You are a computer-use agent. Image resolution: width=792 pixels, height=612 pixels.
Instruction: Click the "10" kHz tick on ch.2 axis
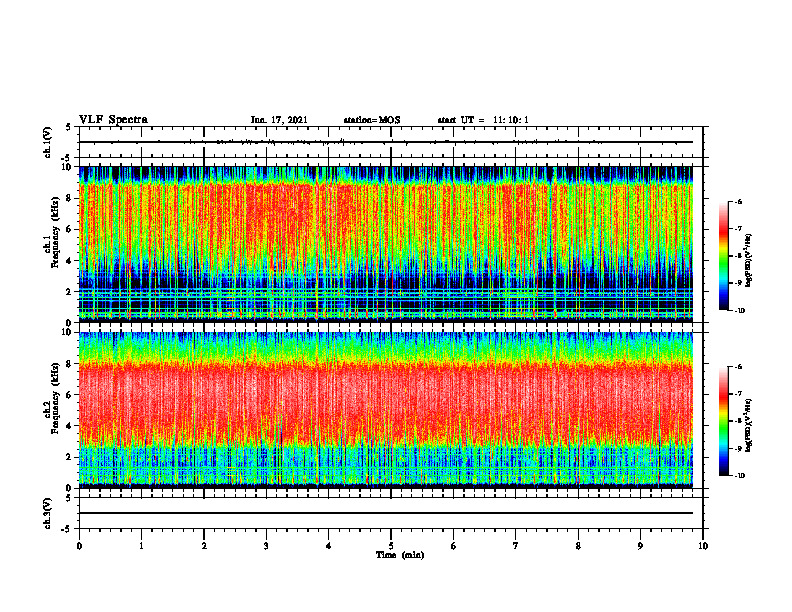pos(67,332)
